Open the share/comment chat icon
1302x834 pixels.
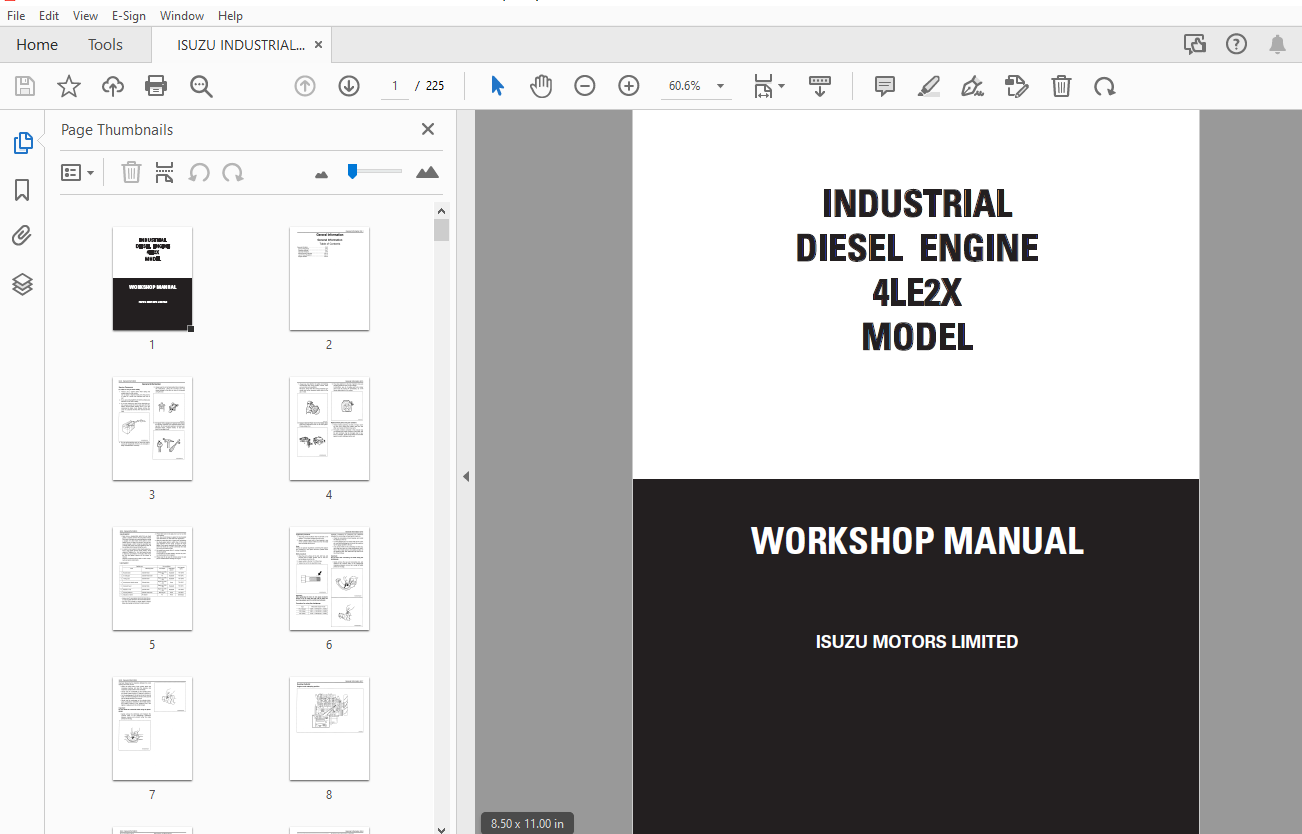pos(1194,44)
